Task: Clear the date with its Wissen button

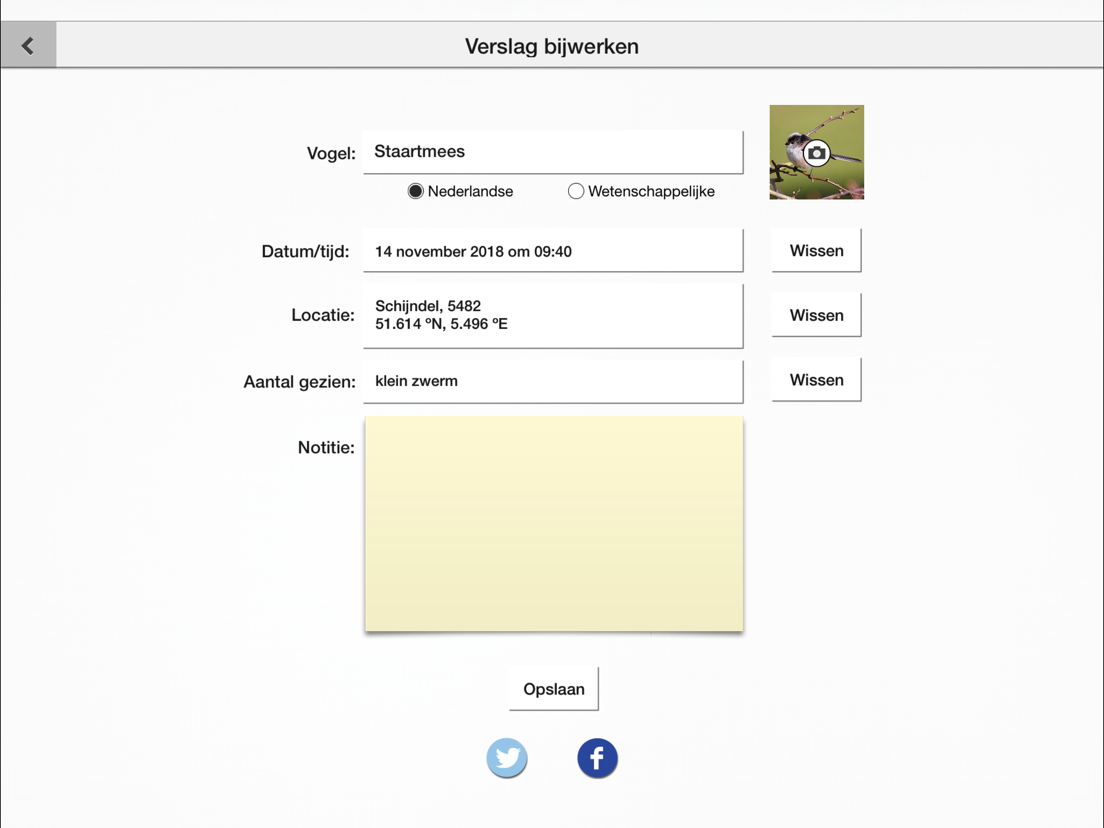Action: (816, 251)
